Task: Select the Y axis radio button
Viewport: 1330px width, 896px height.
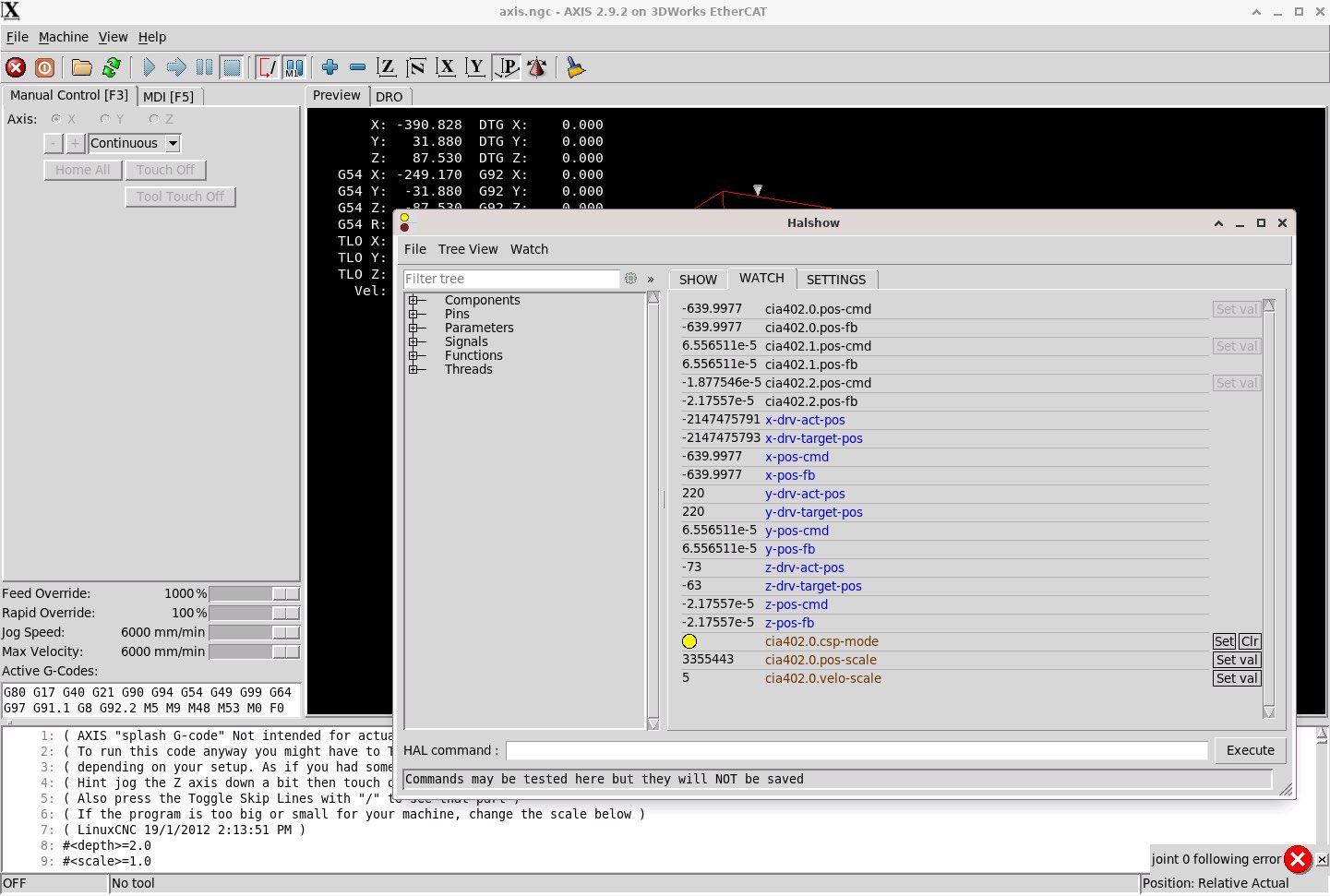Action: click(x=105, y=119)
